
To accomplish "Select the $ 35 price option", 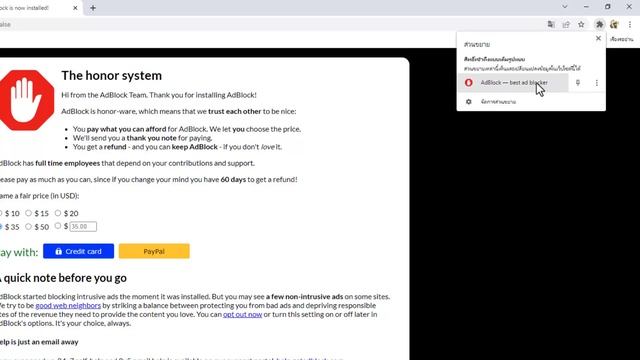I will (1, 227).
